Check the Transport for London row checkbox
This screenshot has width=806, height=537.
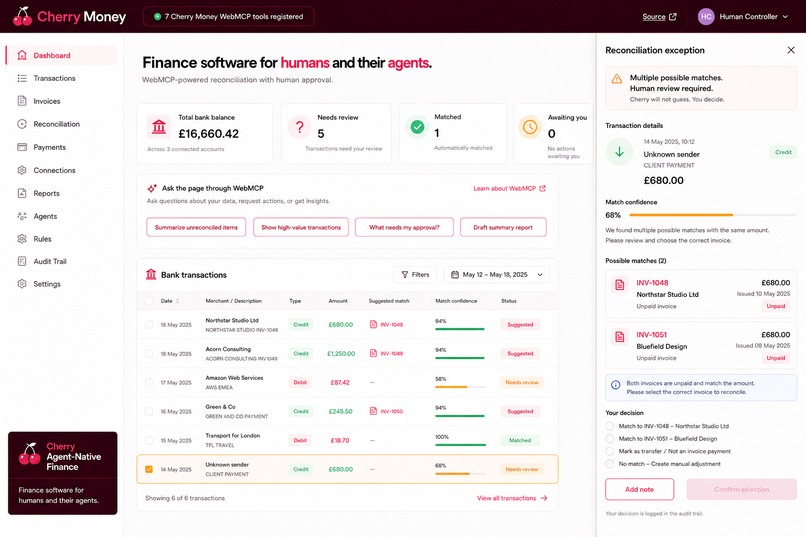(149, 440)
